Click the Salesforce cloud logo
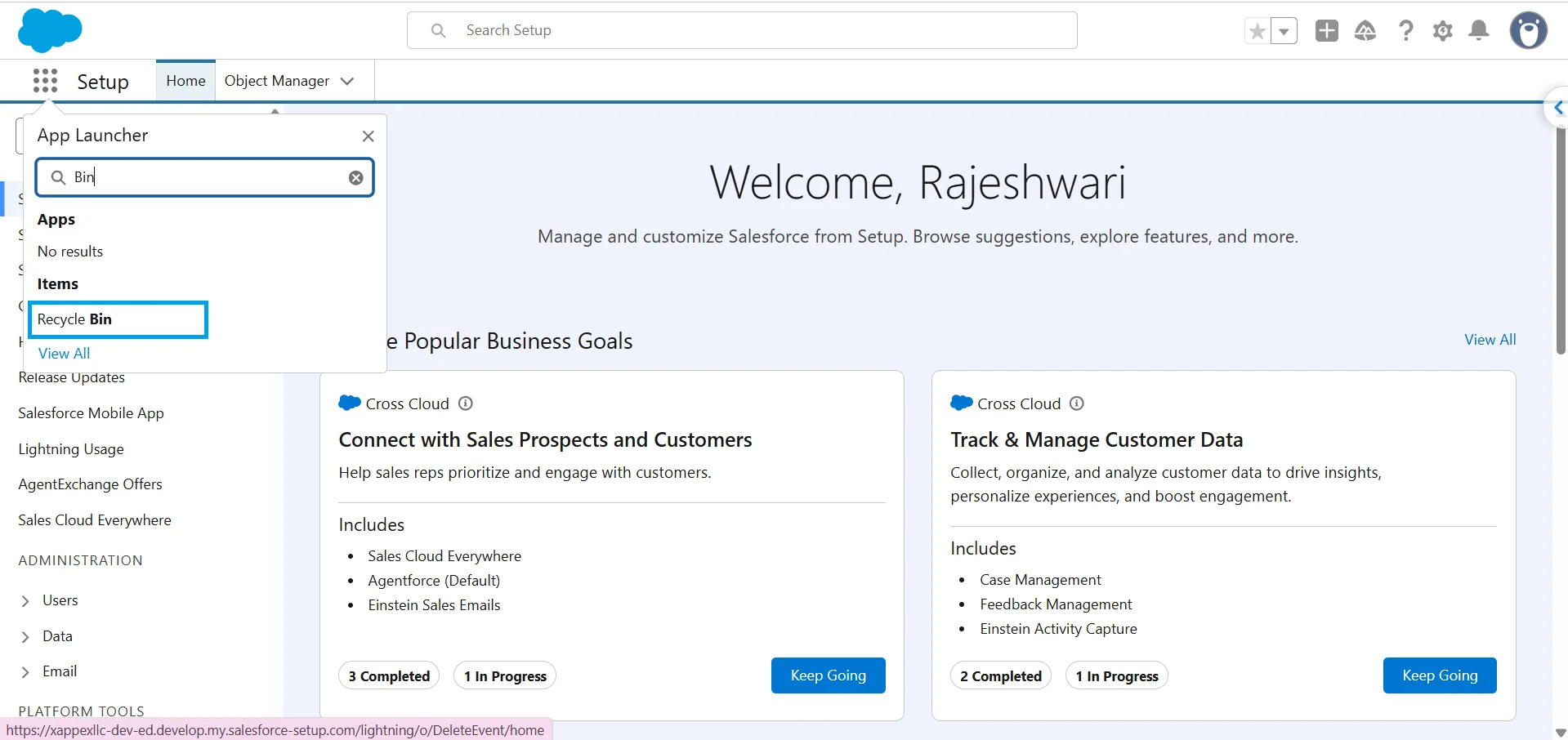 (x=50, y=30)
